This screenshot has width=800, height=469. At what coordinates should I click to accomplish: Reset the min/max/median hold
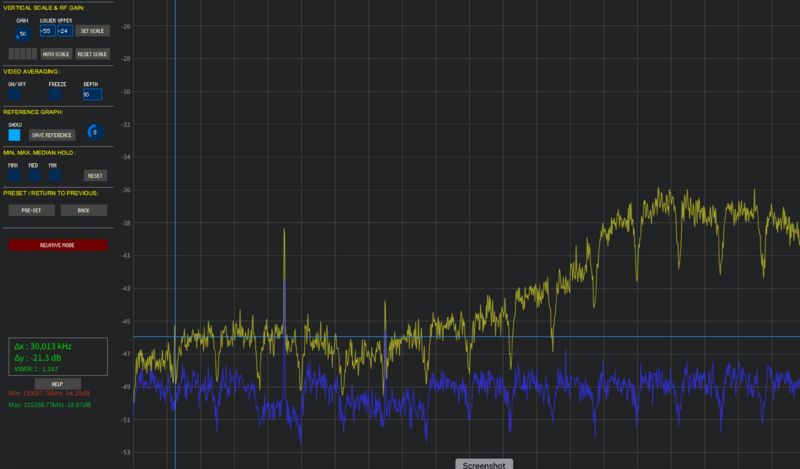coord(95,175)
